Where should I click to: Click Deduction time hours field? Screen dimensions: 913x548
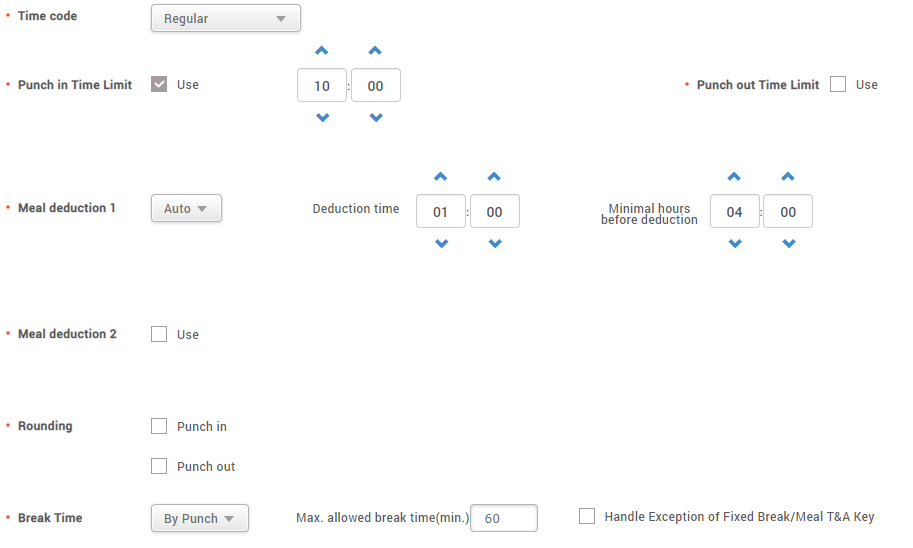pos(441,211)
